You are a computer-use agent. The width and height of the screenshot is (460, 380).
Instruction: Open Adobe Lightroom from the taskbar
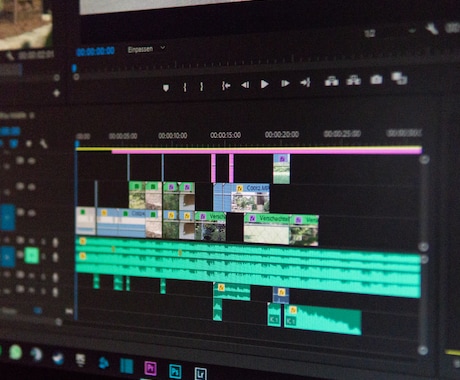coord(200,374)
